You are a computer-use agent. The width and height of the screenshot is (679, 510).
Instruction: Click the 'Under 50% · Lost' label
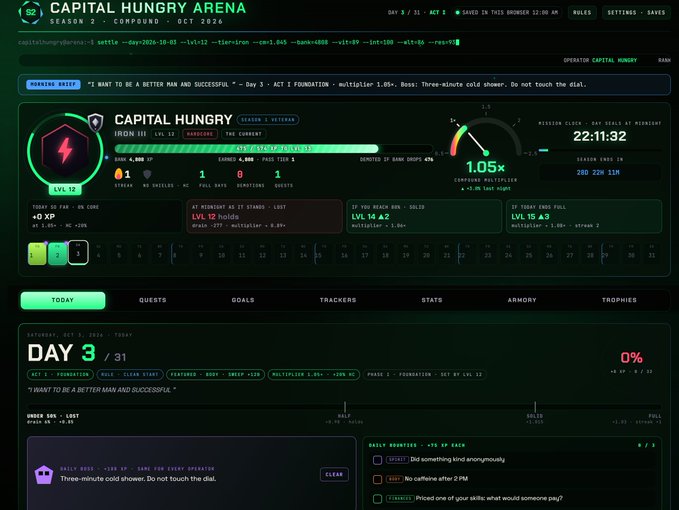coord(53,416)
